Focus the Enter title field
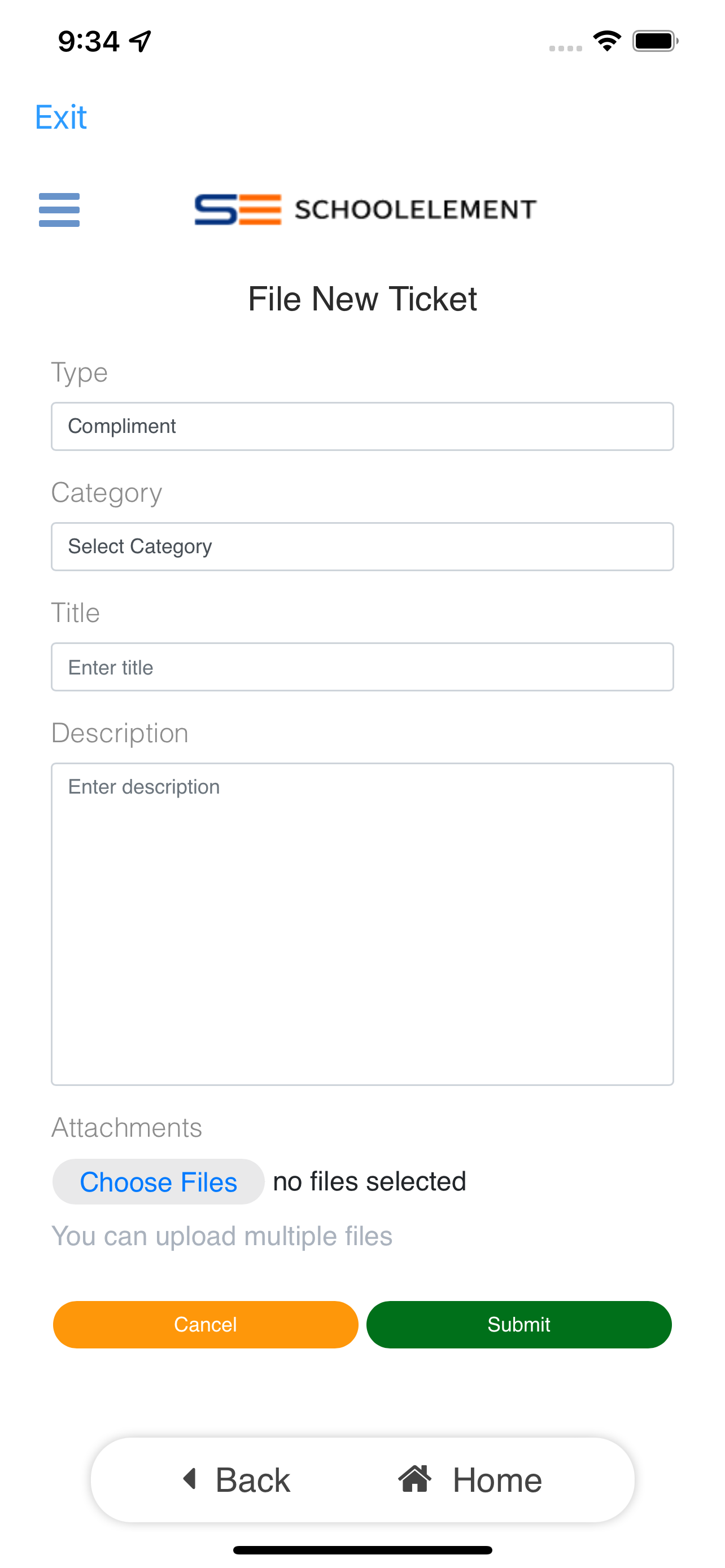725x1568 pixels. (362, 667)
